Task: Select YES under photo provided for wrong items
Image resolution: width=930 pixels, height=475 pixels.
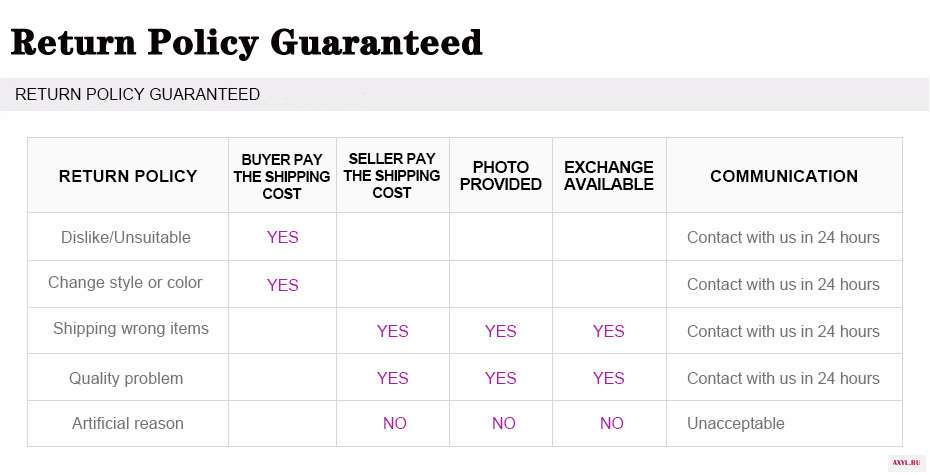Action: point(501,331)
